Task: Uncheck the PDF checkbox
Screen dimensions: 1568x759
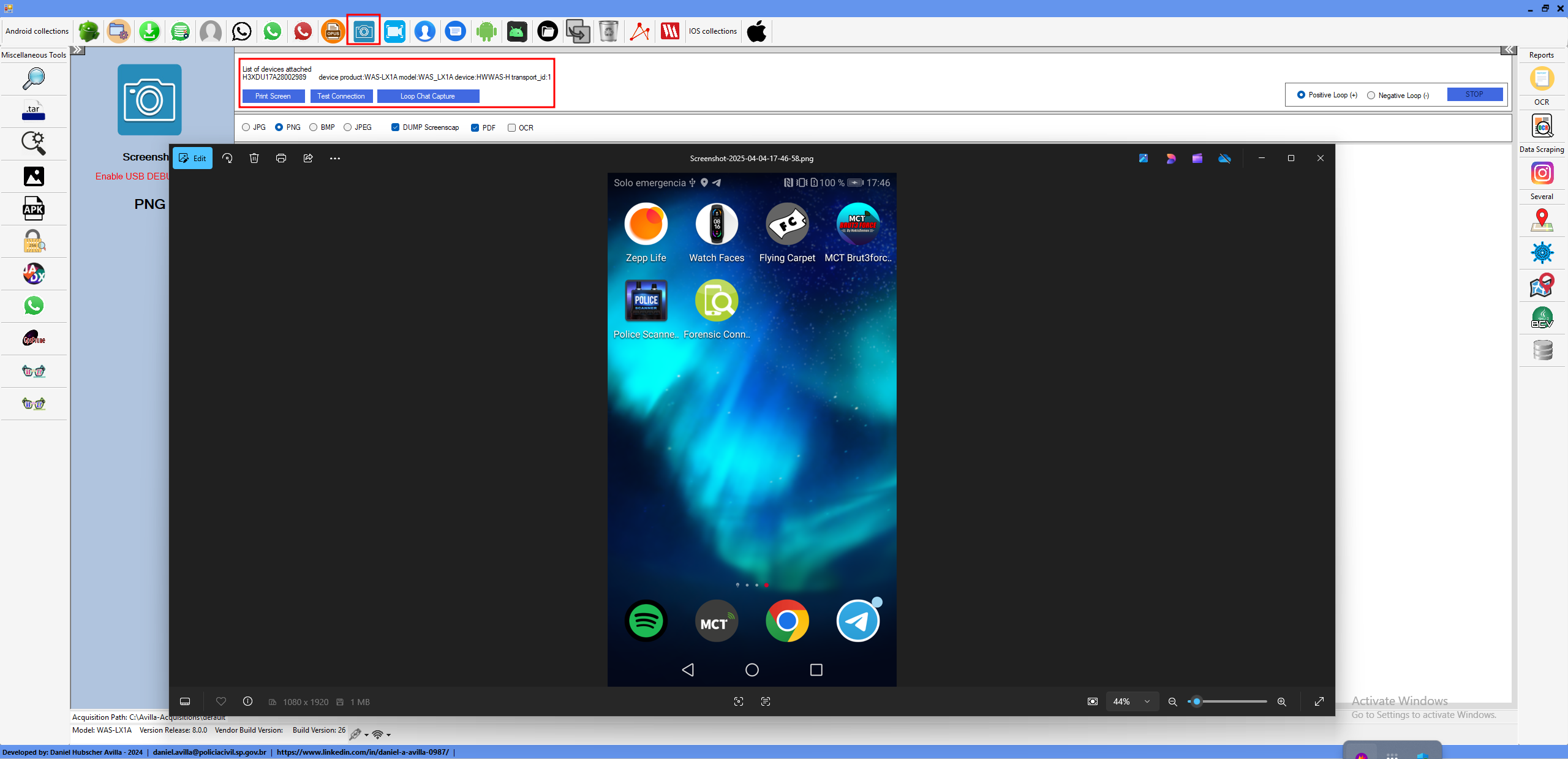Action: pyautogui.click(x=475, y=127)
